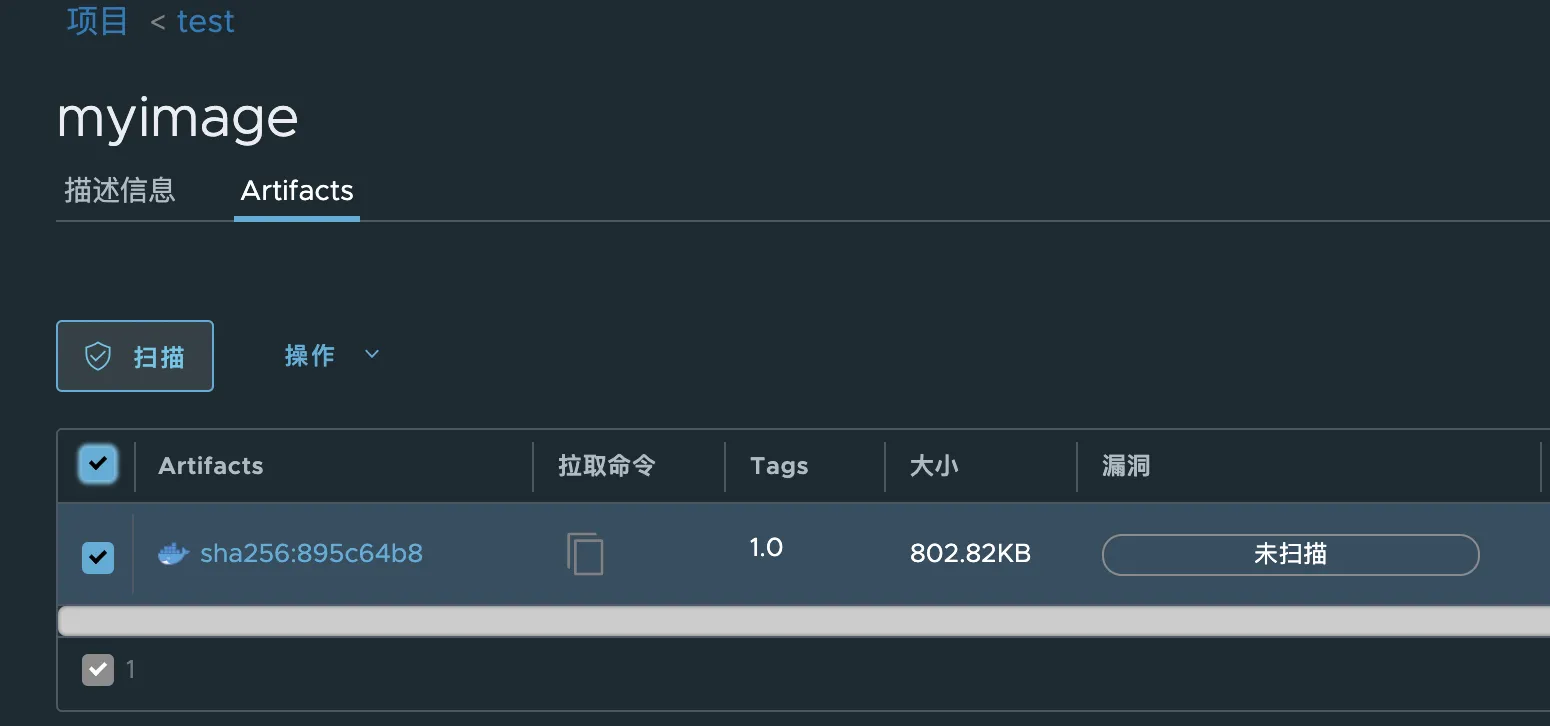Go back to the 项目 projects page
This screenshot has width=1550, height=726.
coord(98,21)
